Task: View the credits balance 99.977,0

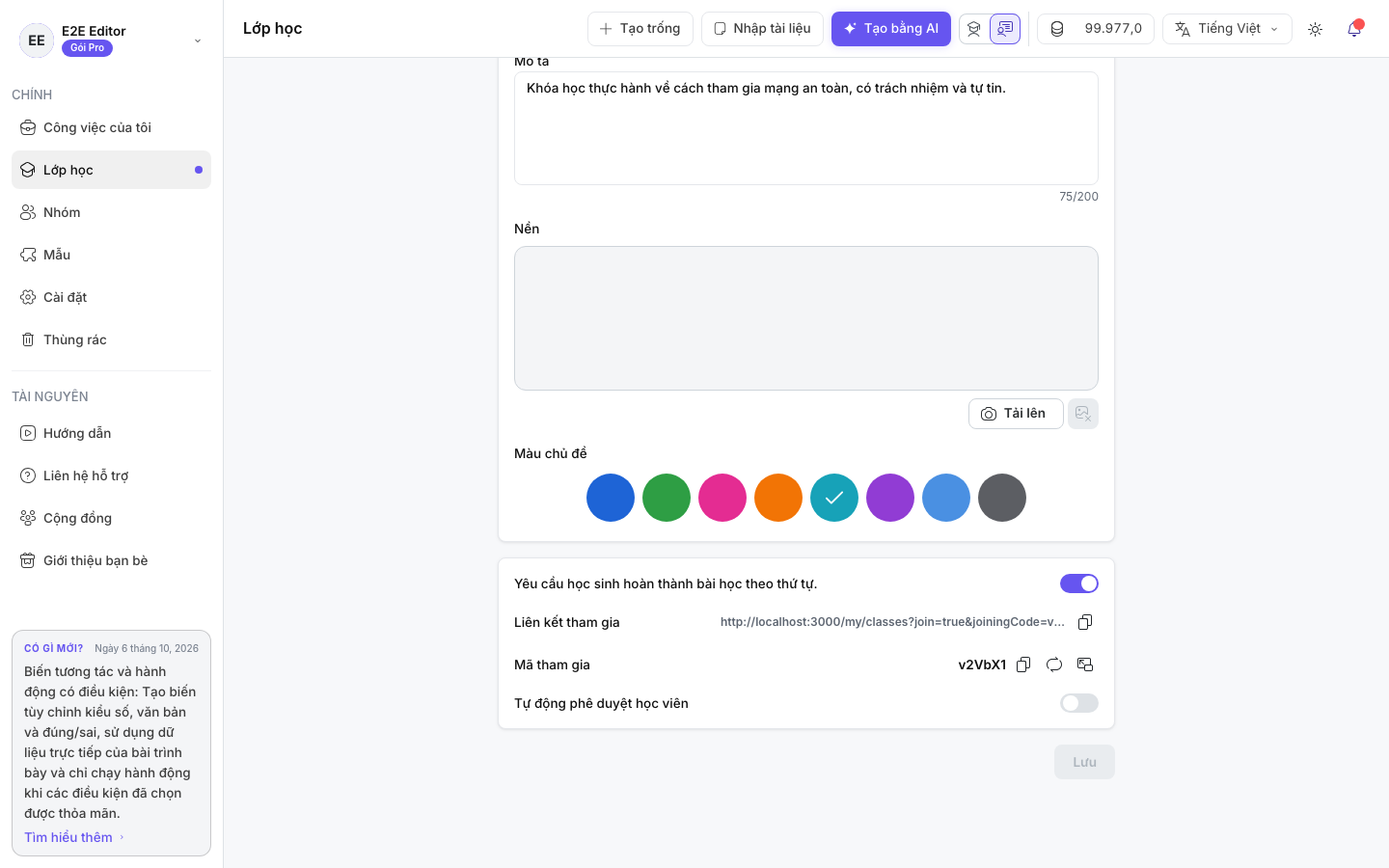Action: [x=1096, y=29]
